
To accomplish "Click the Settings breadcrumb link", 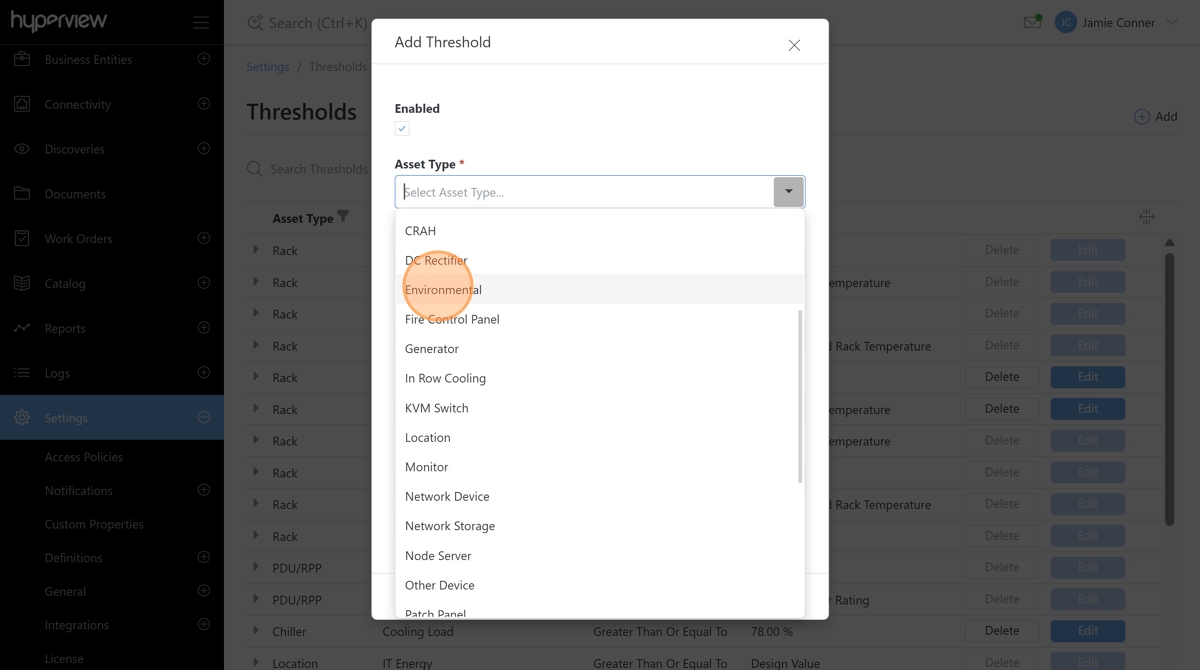I will [x=268, y=67].
